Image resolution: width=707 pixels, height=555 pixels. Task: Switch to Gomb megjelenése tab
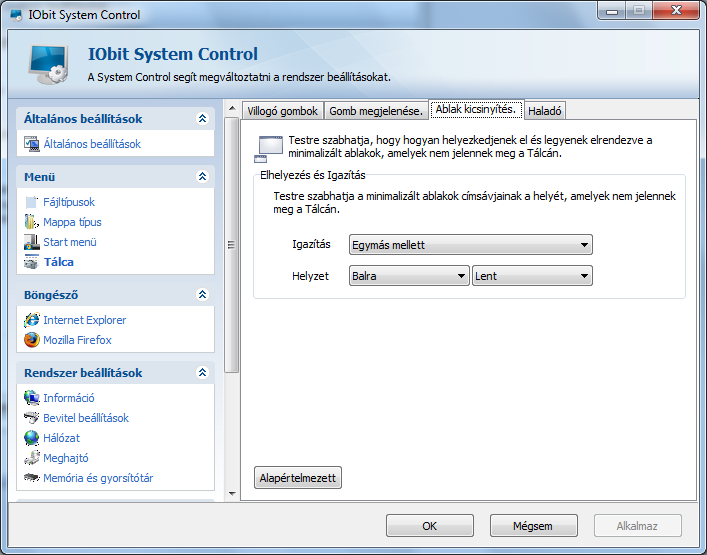(x=376, y=111)
